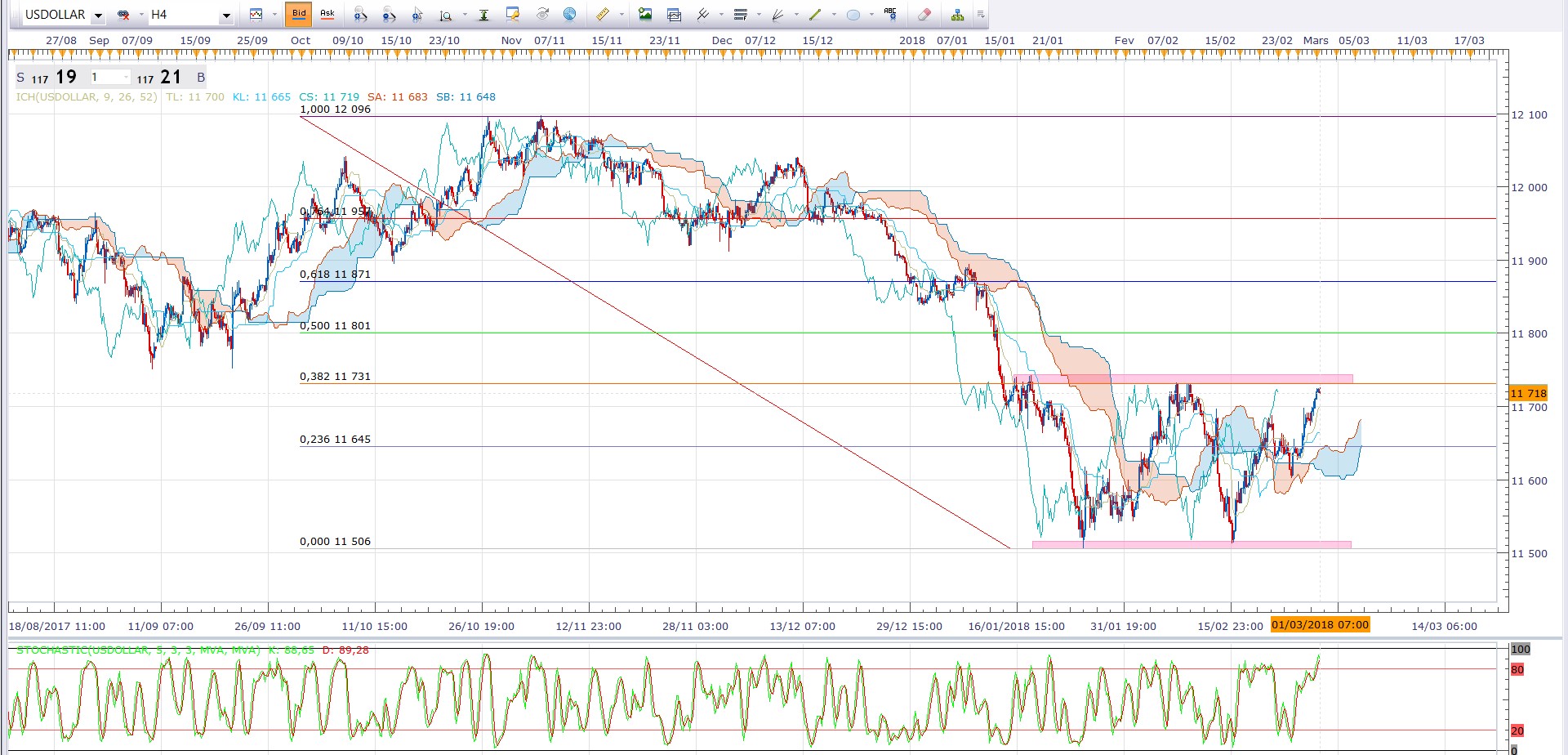Viewport: 1568px width, 755px height.
Task: Expand the fan lines options arrow
Action: click(x=796, y=15)
